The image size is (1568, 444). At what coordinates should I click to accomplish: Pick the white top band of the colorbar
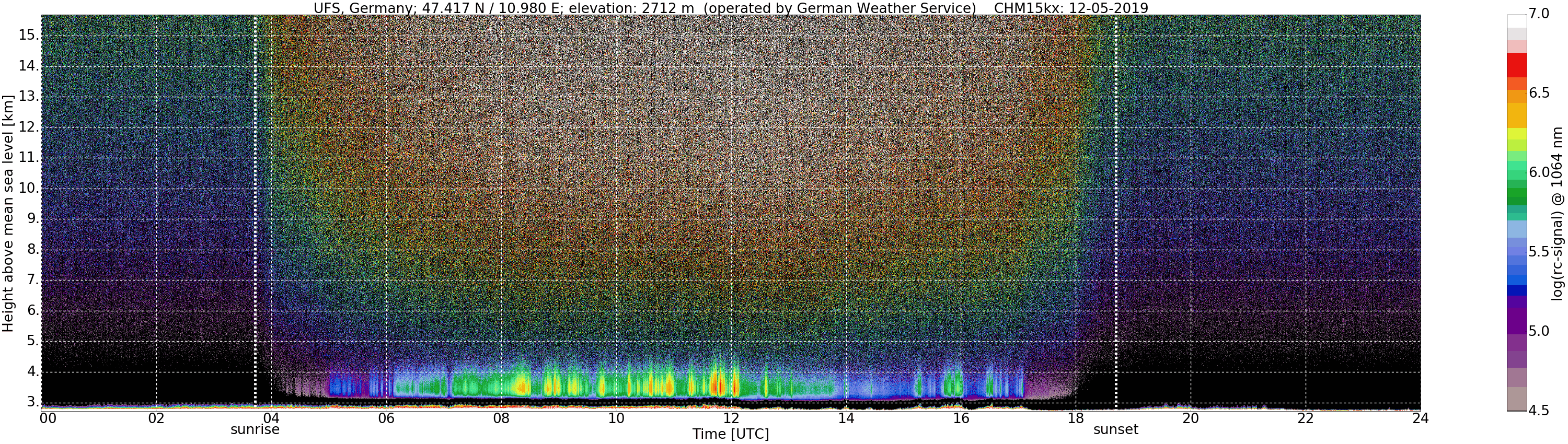click(x=1516, y=21)
